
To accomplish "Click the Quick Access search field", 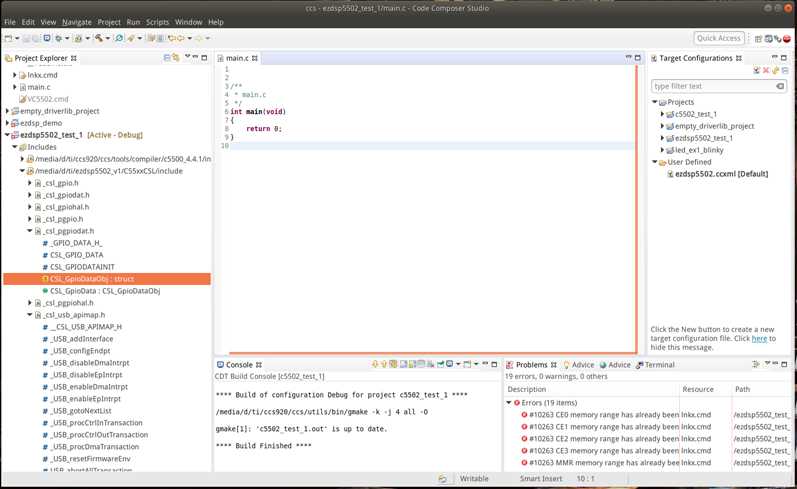I will pyautogui.click(x=719, y=38).
